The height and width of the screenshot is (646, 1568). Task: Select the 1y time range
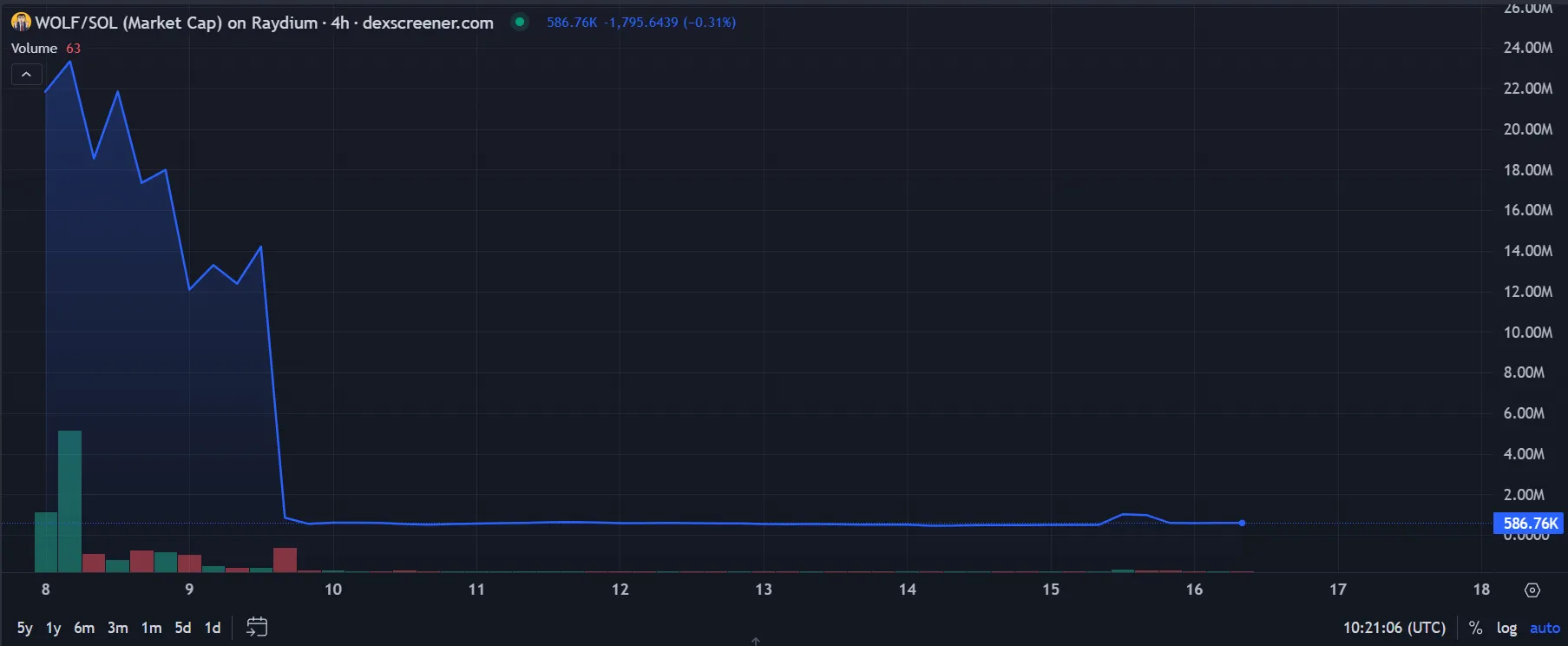54,628
